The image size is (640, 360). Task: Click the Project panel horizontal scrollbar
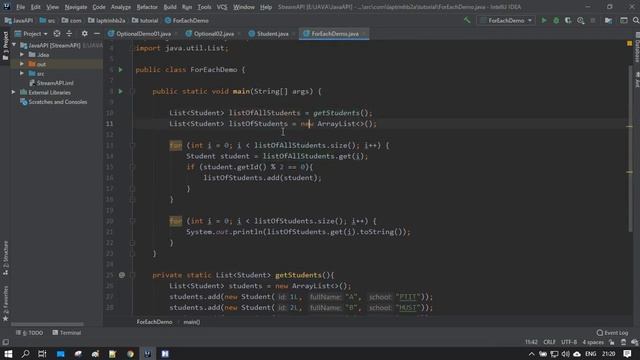(x=47, y=324)
